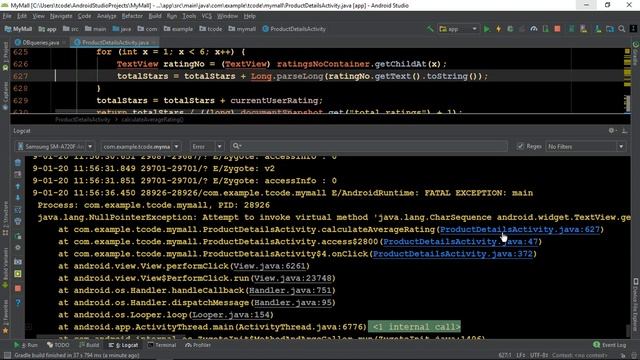Click the up arrow logcat icon
The image size is (640, 360).
tap(18, 186)
